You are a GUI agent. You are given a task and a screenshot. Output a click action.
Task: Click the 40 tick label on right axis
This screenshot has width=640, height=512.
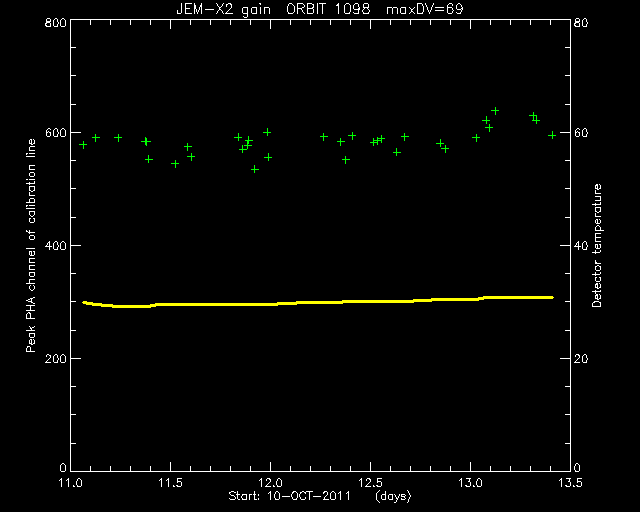581,246
